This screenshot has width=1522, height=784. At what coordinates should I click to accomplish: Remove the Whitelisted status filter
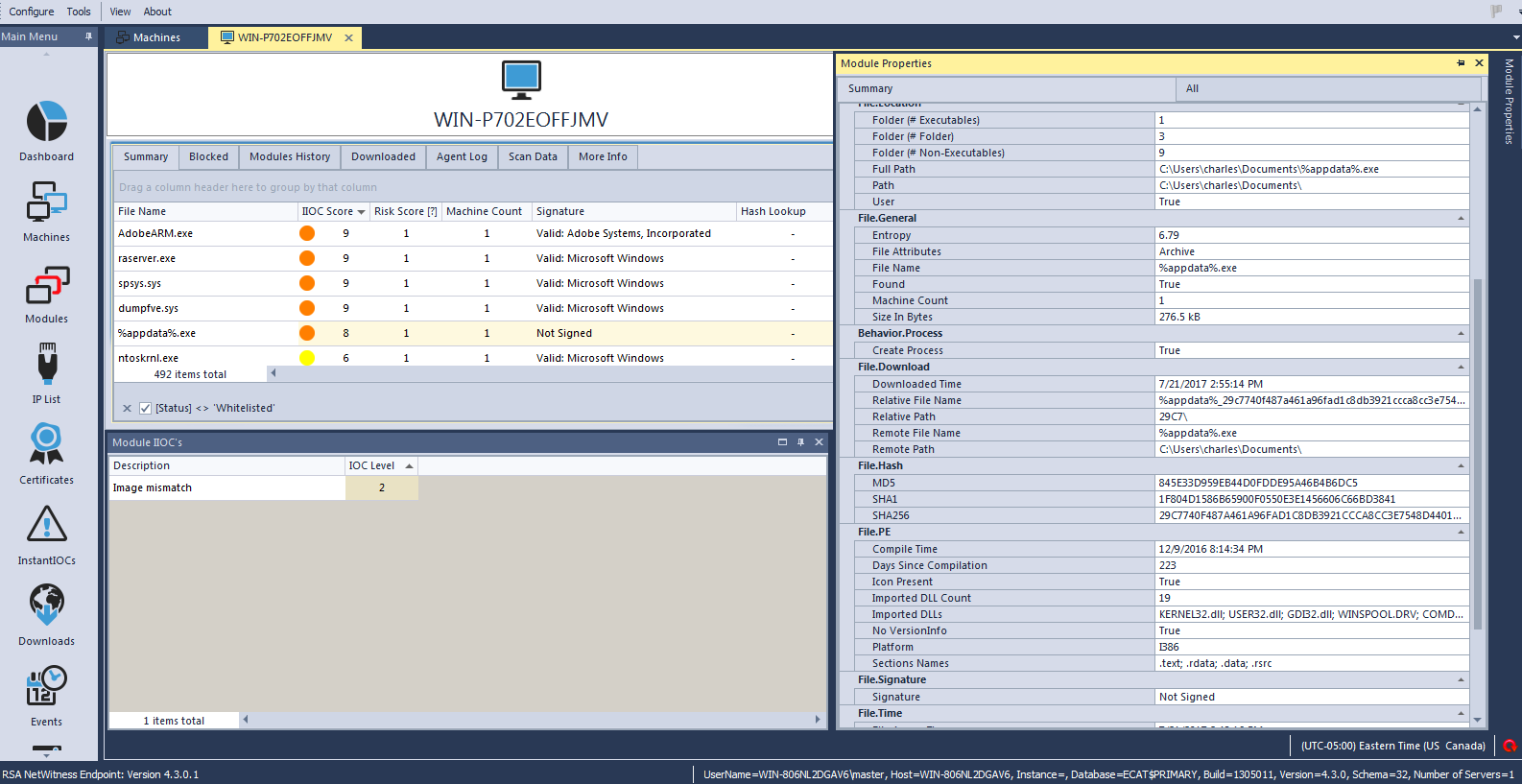(127, 408)
